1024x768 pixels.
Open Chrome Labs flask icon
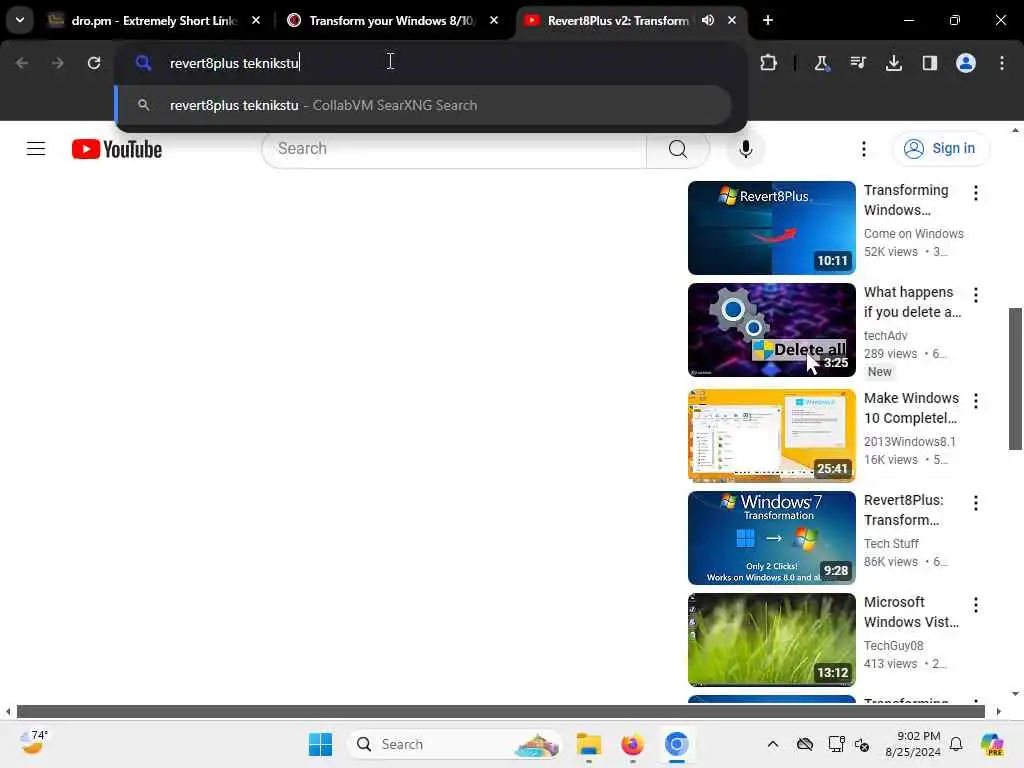[x=822, y=63]
